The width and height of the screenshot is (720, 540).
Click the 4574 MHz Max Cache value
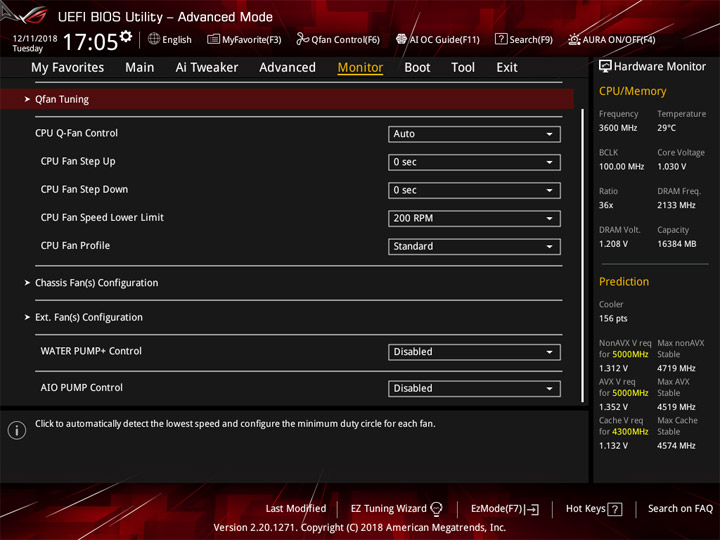pyautogui.click(x=676, y=445)
